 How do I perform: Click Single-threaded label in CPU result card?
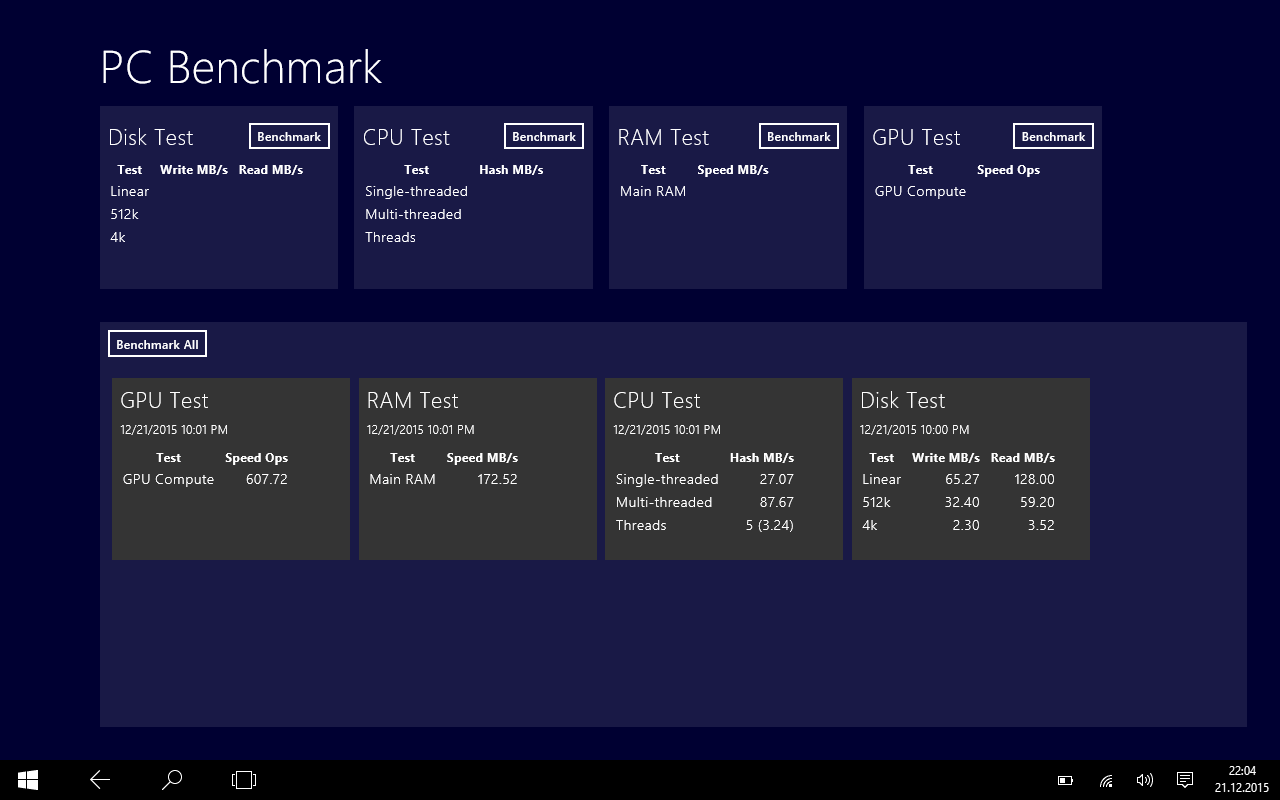tap(667, 480)
